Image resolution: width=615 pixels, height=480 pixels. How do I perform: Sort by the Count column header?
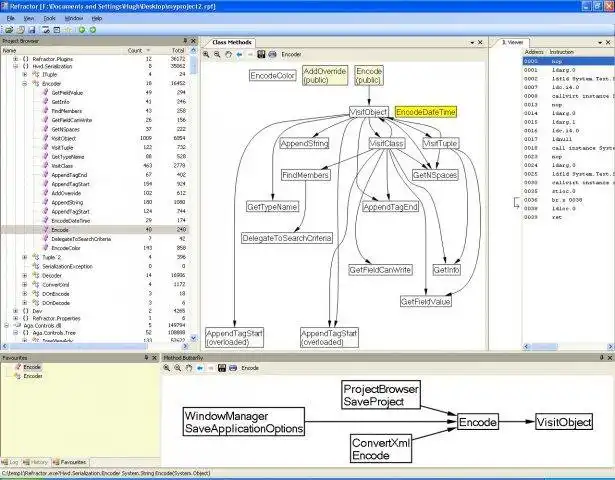[x=135, y=51]
